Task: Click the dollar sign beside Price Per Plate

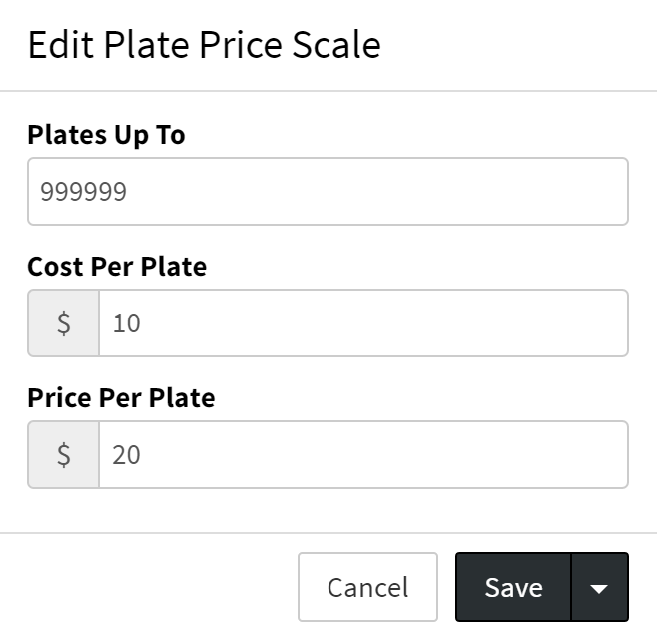Action: [63, 455]
